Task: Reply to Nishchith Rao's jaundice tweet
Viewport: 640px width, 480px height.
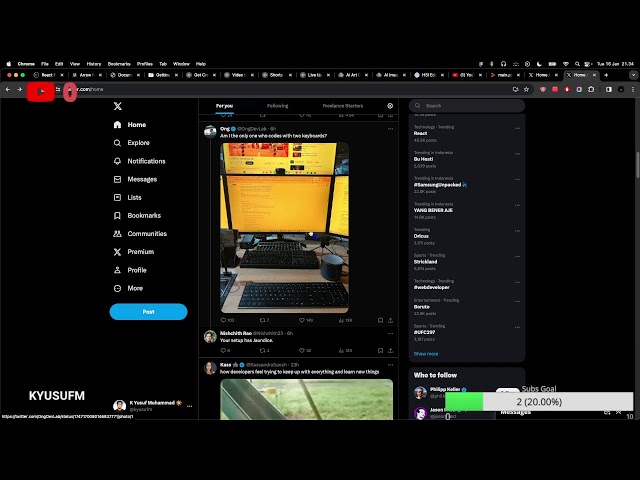Action: click(x=225, y=351)
